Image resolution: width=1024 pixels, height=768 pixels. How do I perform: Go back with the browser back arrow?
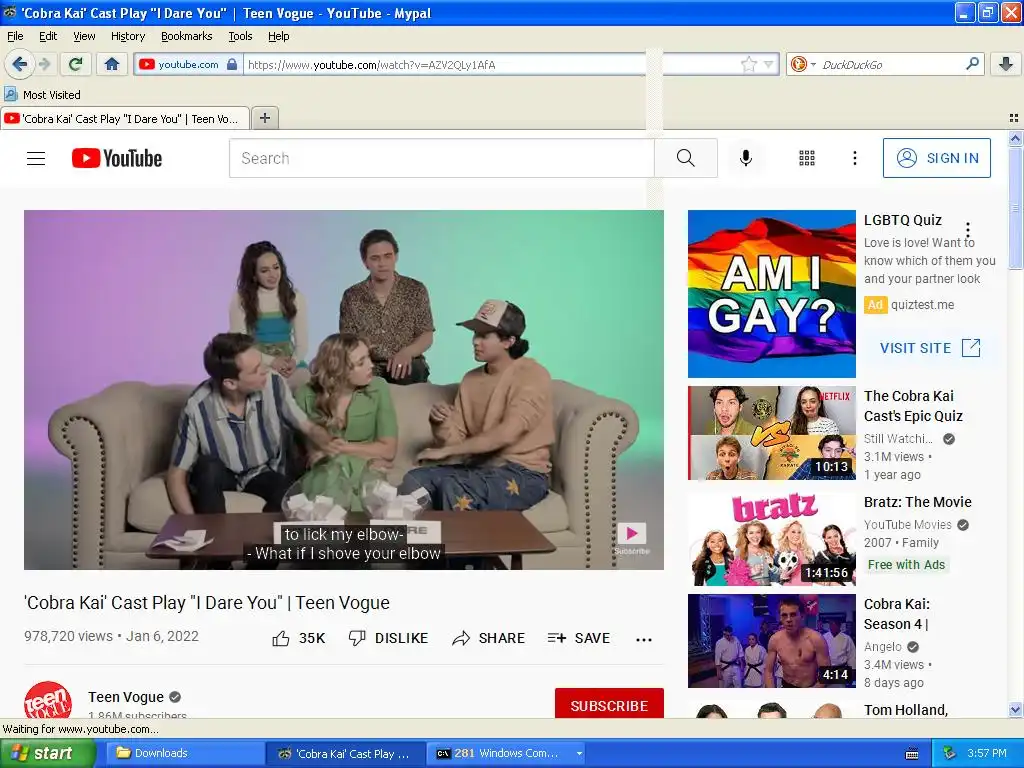pos(20,64)
